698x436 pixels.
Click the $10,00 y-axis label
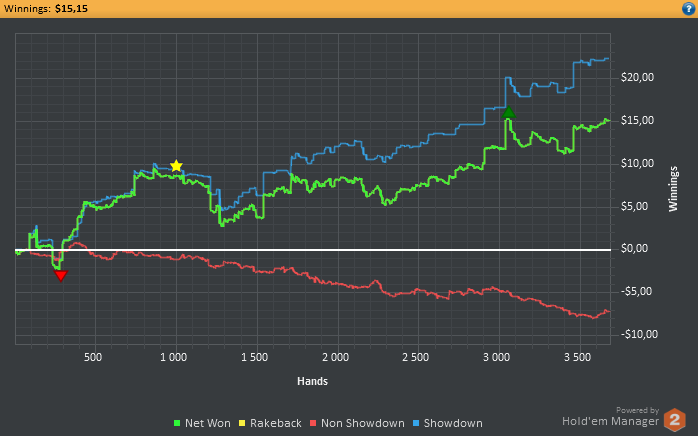click(x=637, y=163)
